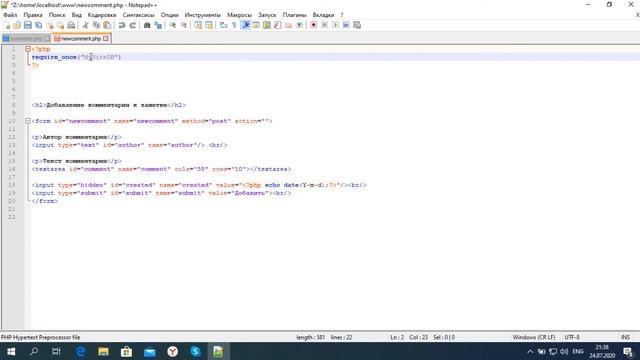Image resolution: width=640 pixels, height=360 pixels.
Task: Toggle Show all characters pilcrow icon
Action: click(234, 25)
